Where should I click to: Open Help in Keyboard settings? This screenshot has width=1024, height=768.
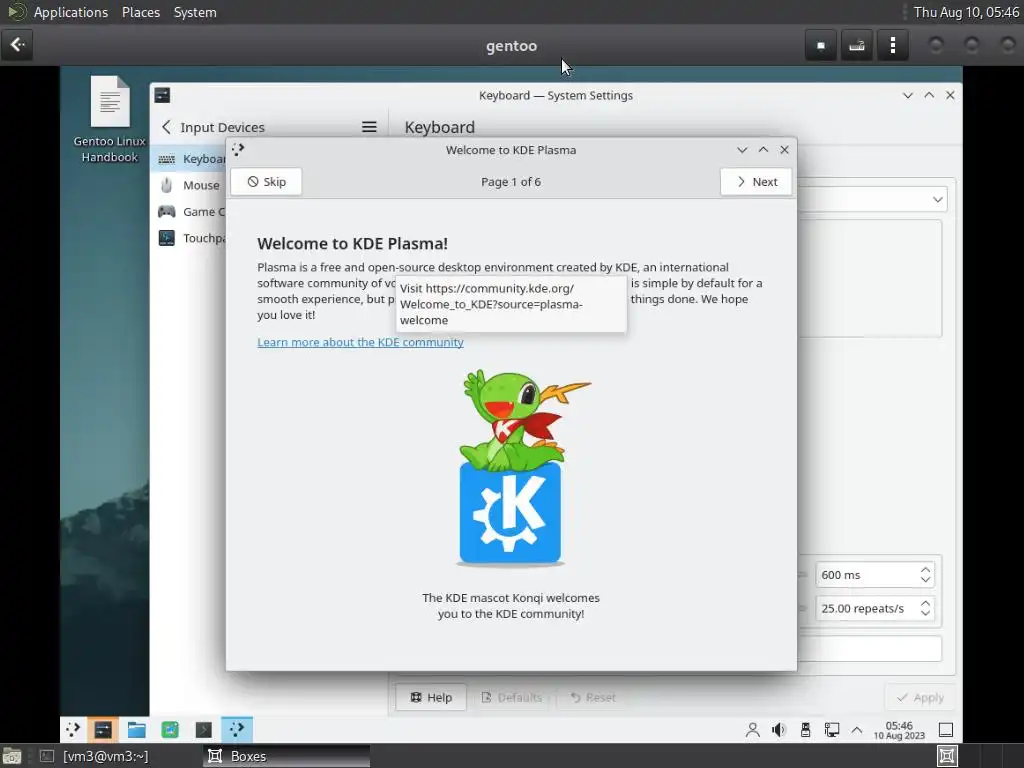tap(431, 697)
